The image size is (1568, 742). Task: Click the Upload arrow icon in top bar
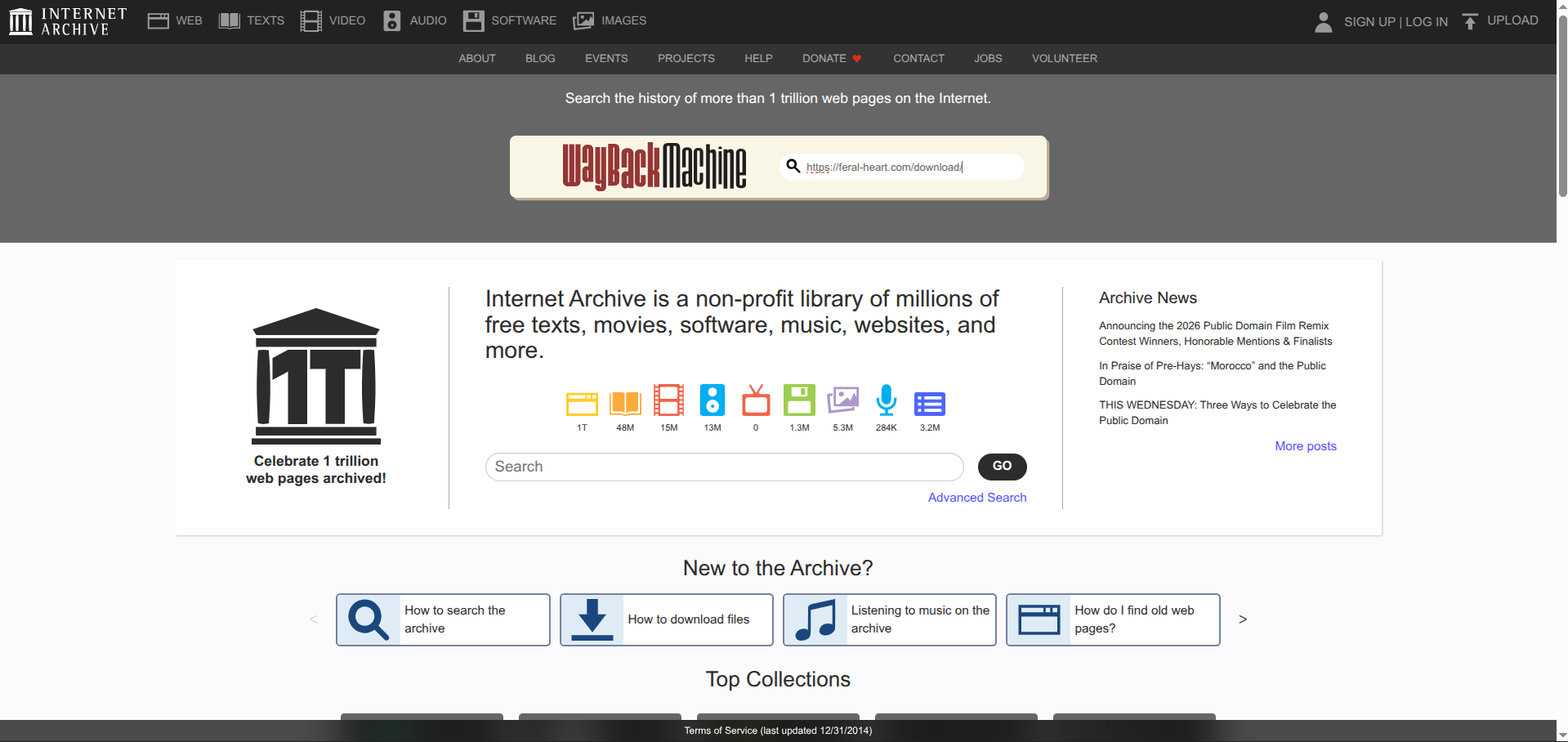click(1470, 21)
